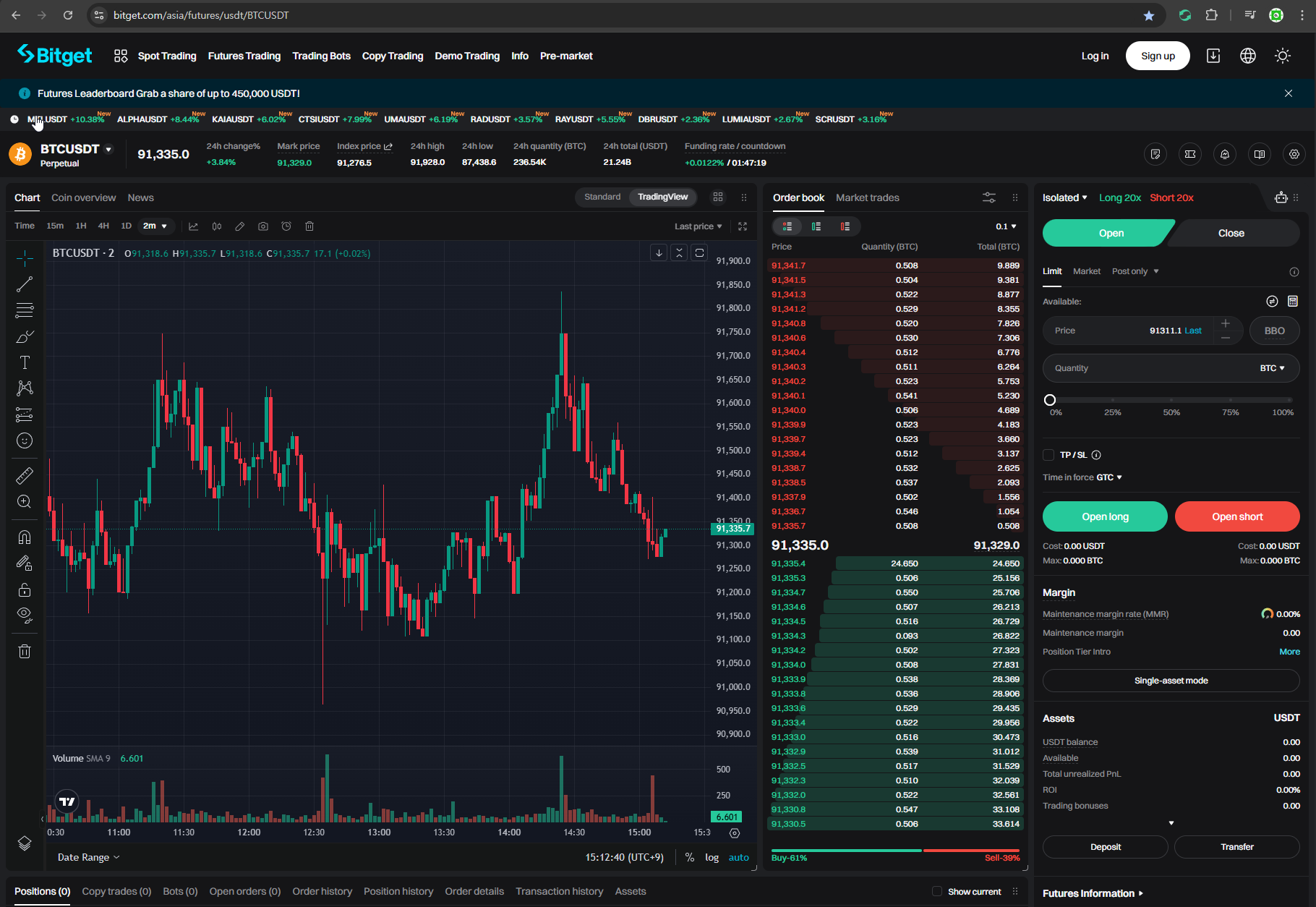Open the app download icon
The height and width of the screenshot is (907, 1316).
click(1213, 56)
